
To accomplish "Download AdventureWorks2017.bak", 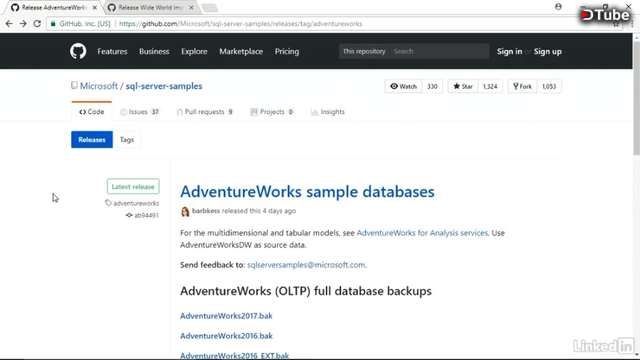I will pos(226,316).
